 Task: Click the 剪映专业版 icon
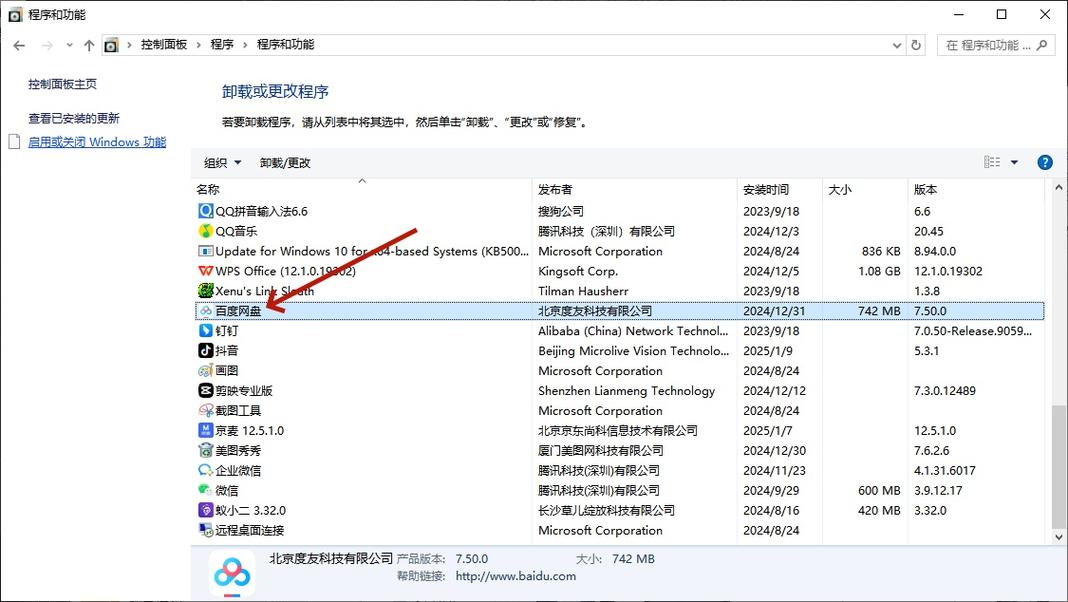(x=203, y=390)
